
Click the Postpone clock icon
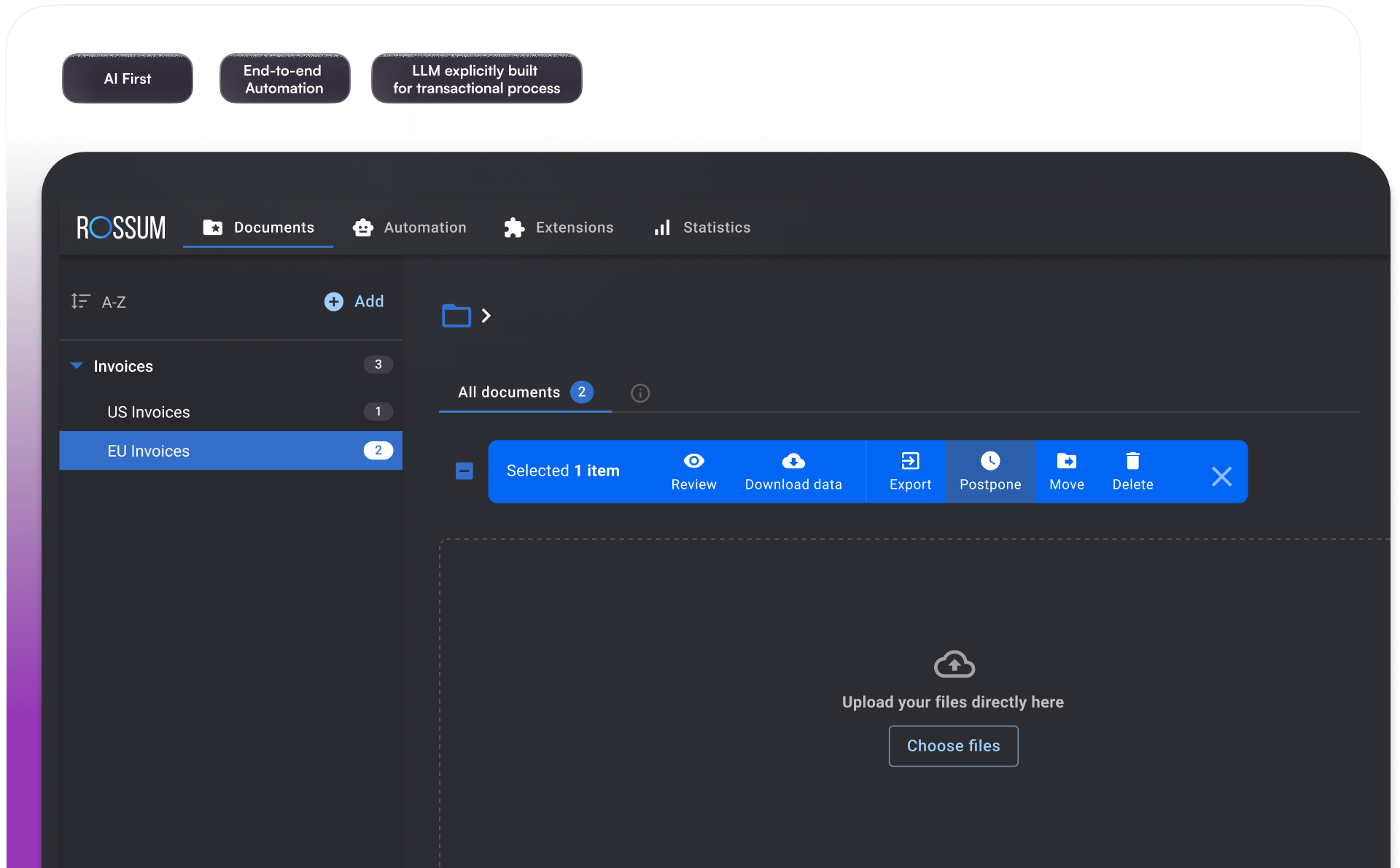pos(990,461)
